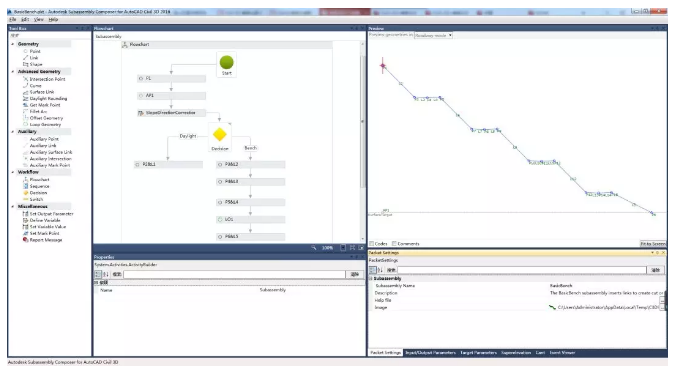Click the flowchart zoom magnifier icon
677x376 pixels.
[314, 248]
